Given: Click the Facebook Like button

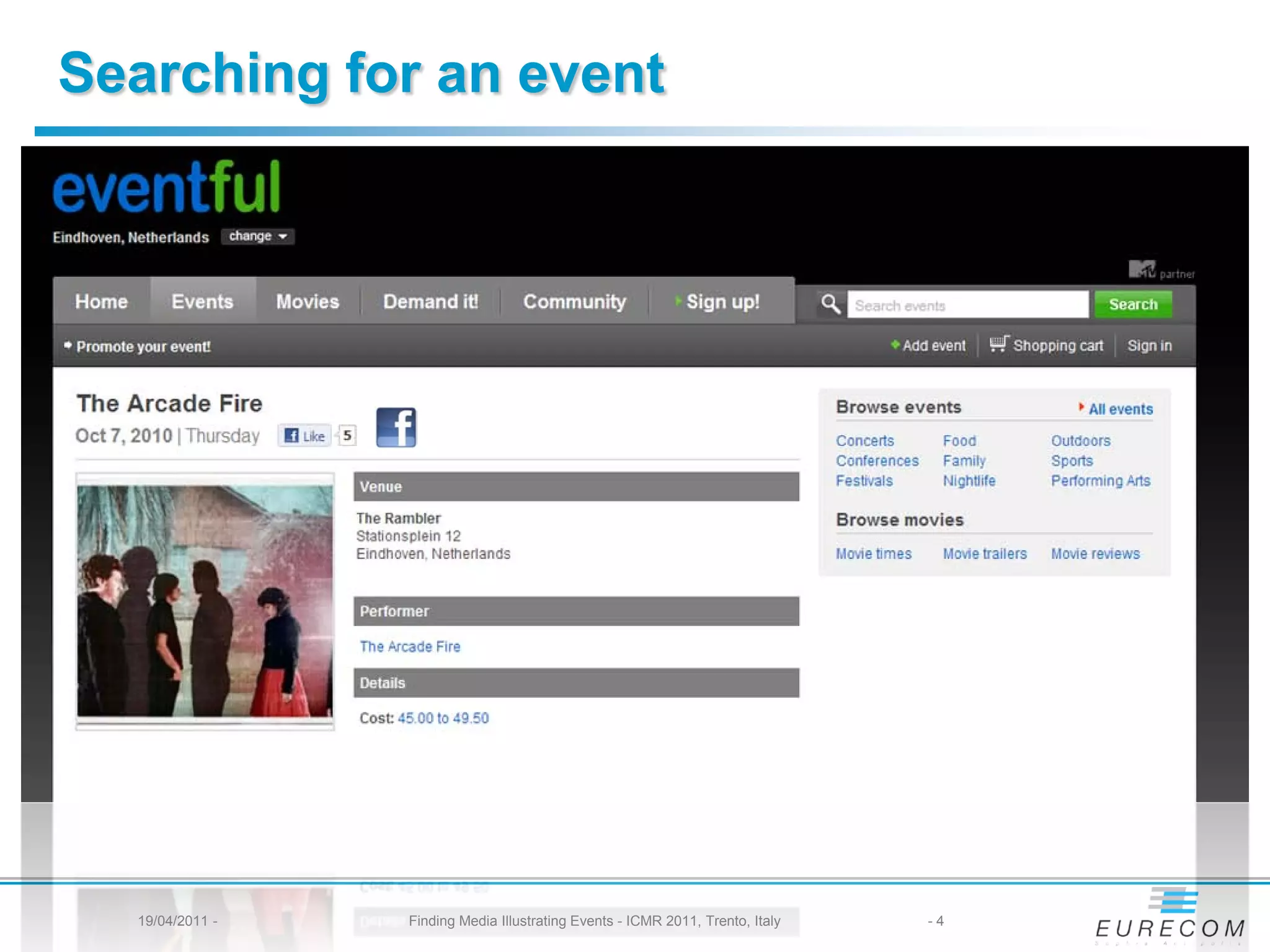Looking at the screenshot, I should click(304, 436).
